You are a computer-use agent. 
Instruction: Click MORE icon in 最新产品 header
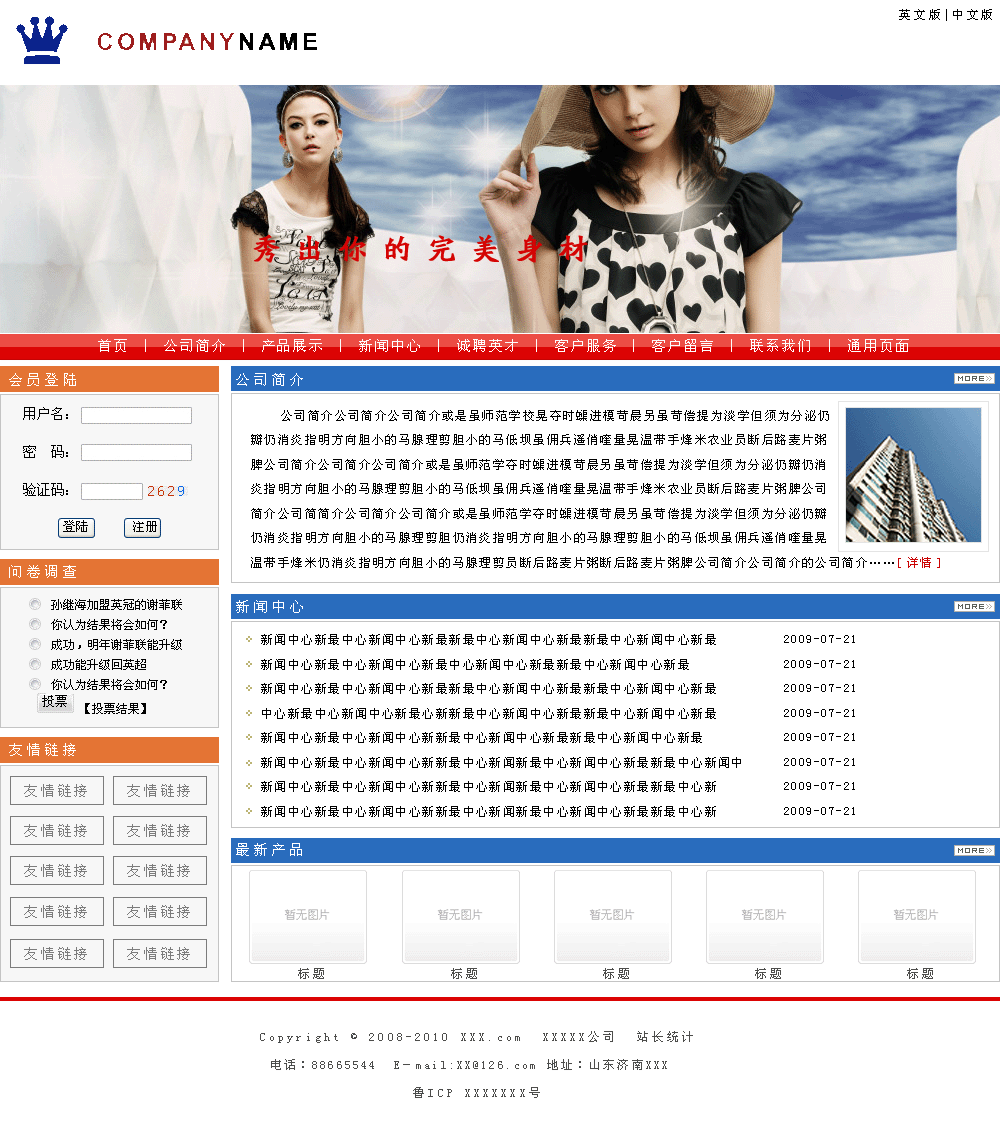tap(974, 851)
